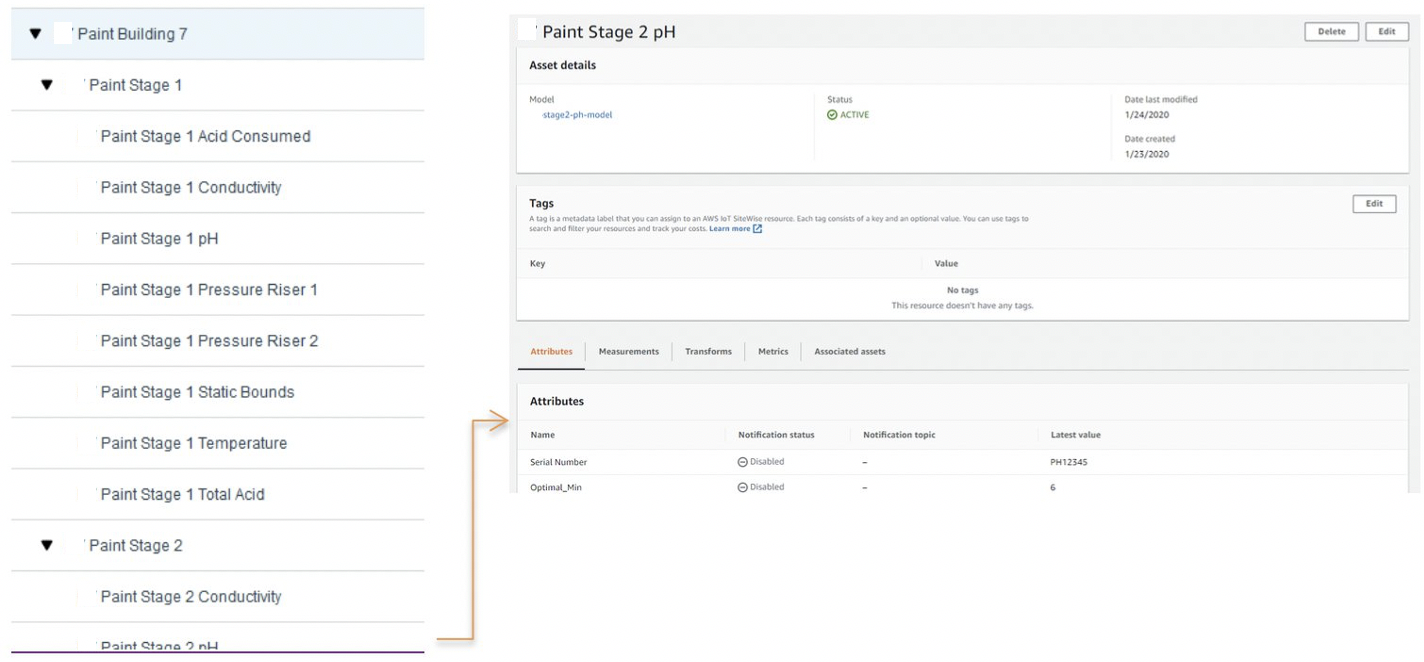Open Paint Stage 1 pH asset
This screenshot has height=662, width=1424.
pyautogui.click(x=159, y=238)
